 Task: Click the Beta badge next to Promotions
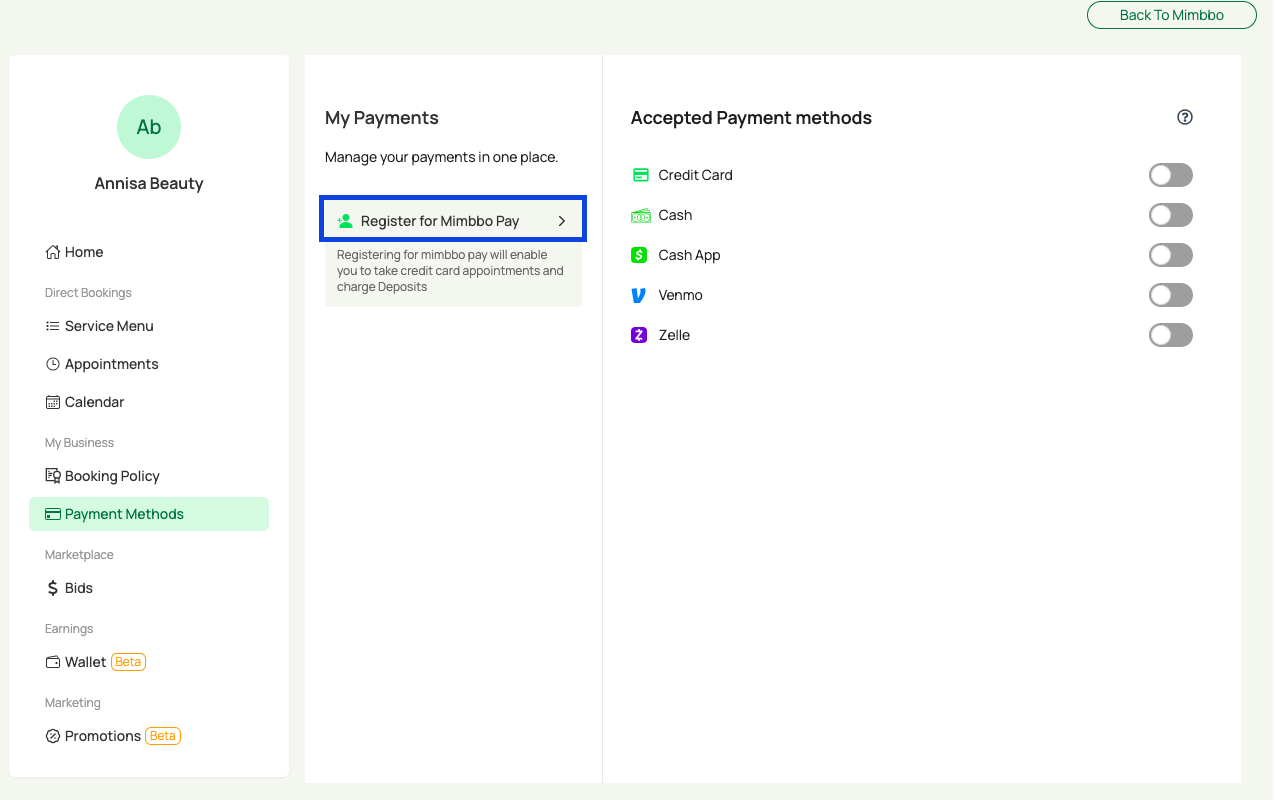[163, 736]
